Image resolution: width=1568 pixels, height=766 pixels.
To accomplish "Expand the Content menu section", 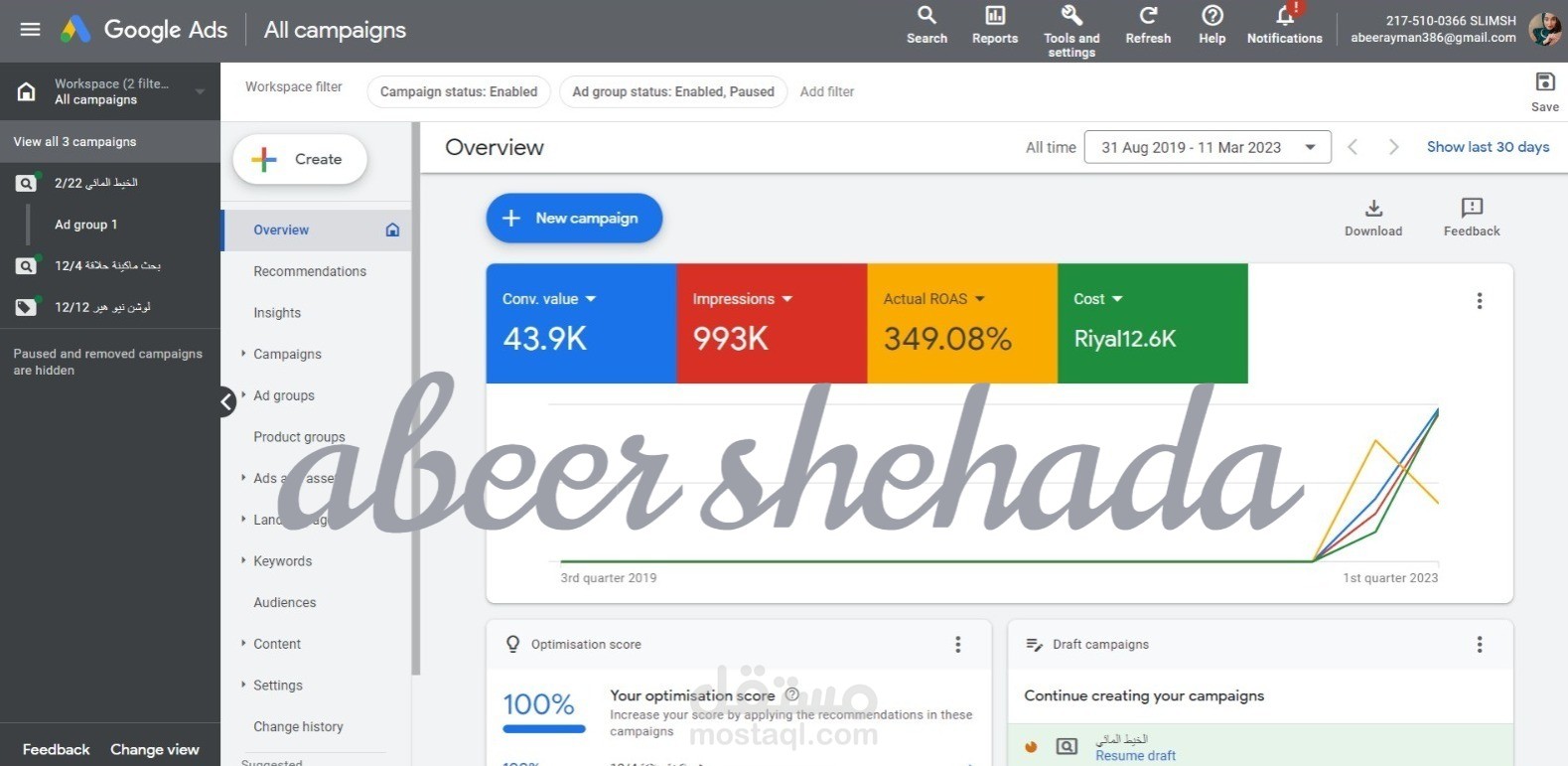I will [243, 643].
